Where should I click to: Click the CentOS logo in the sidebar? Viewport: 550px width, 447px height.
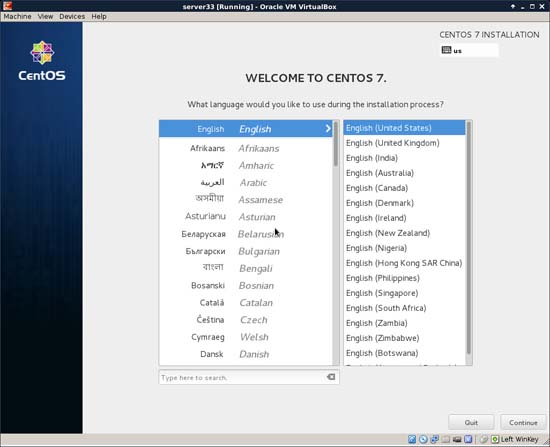(42, 60)
